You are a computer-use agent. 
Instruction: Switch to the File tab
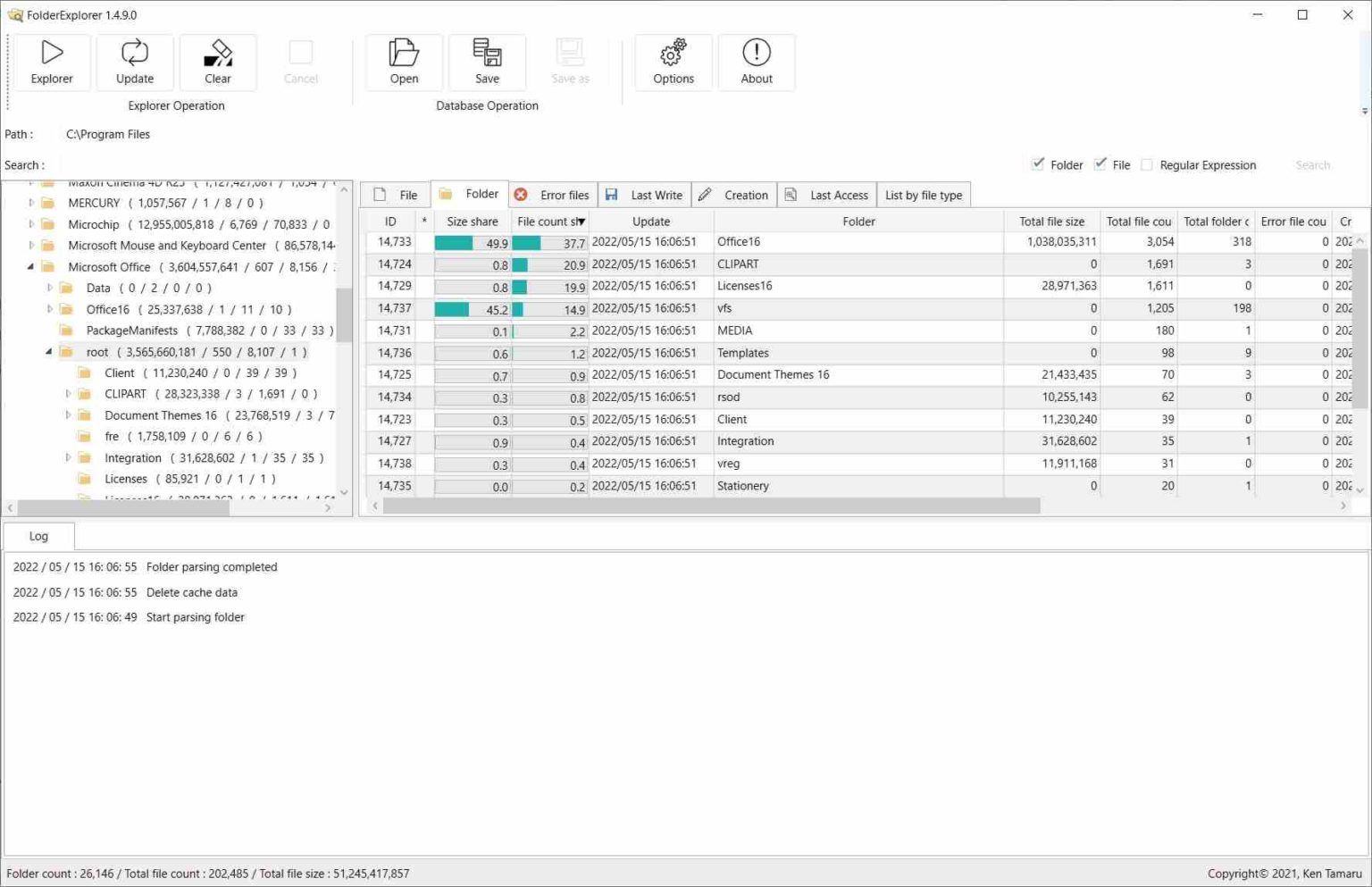pos(396,194)
